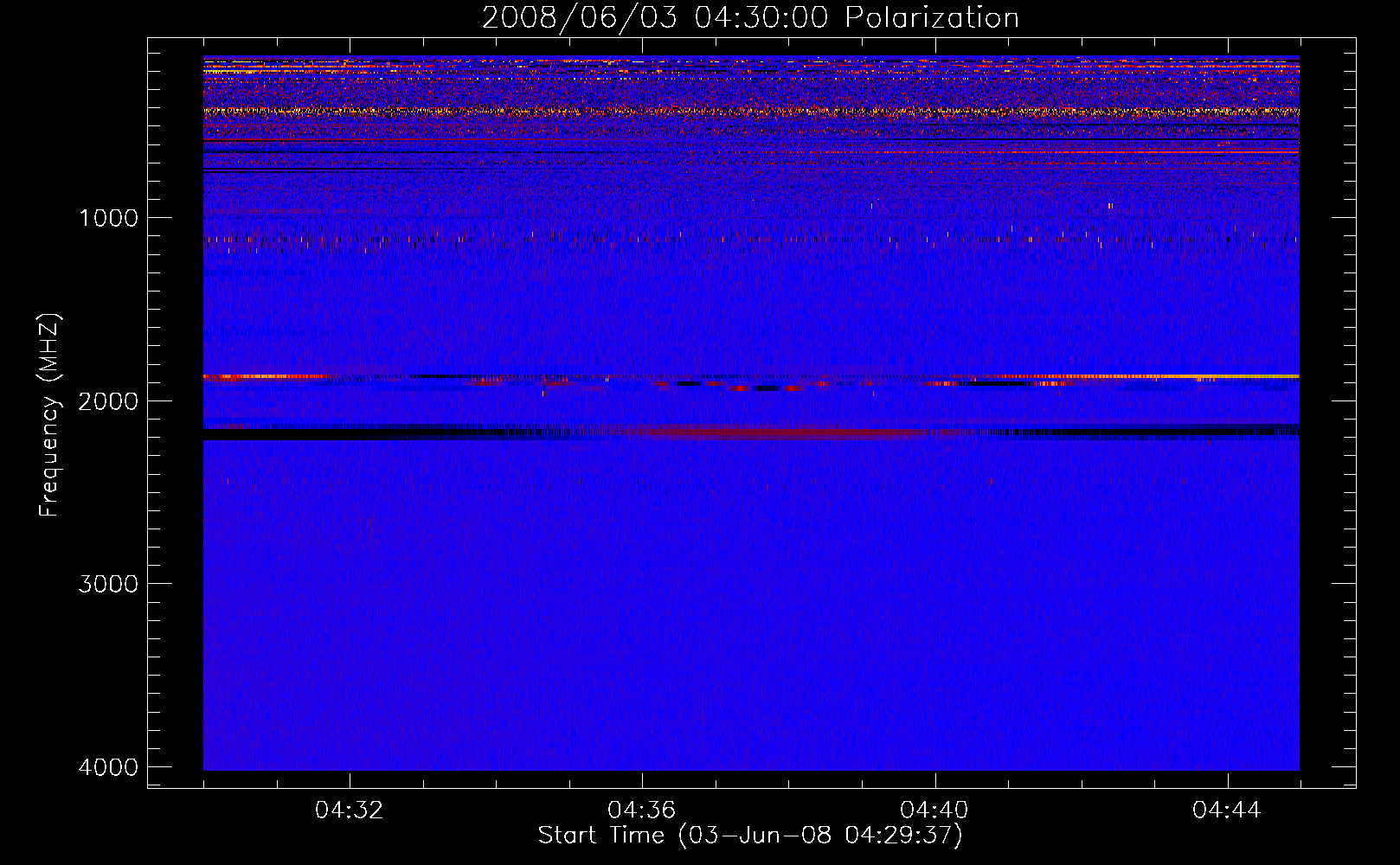Viewport: 1400px width, 865px height.
Task: Select the 3000 frequency axis label
Action: click(x=108, y=584)
